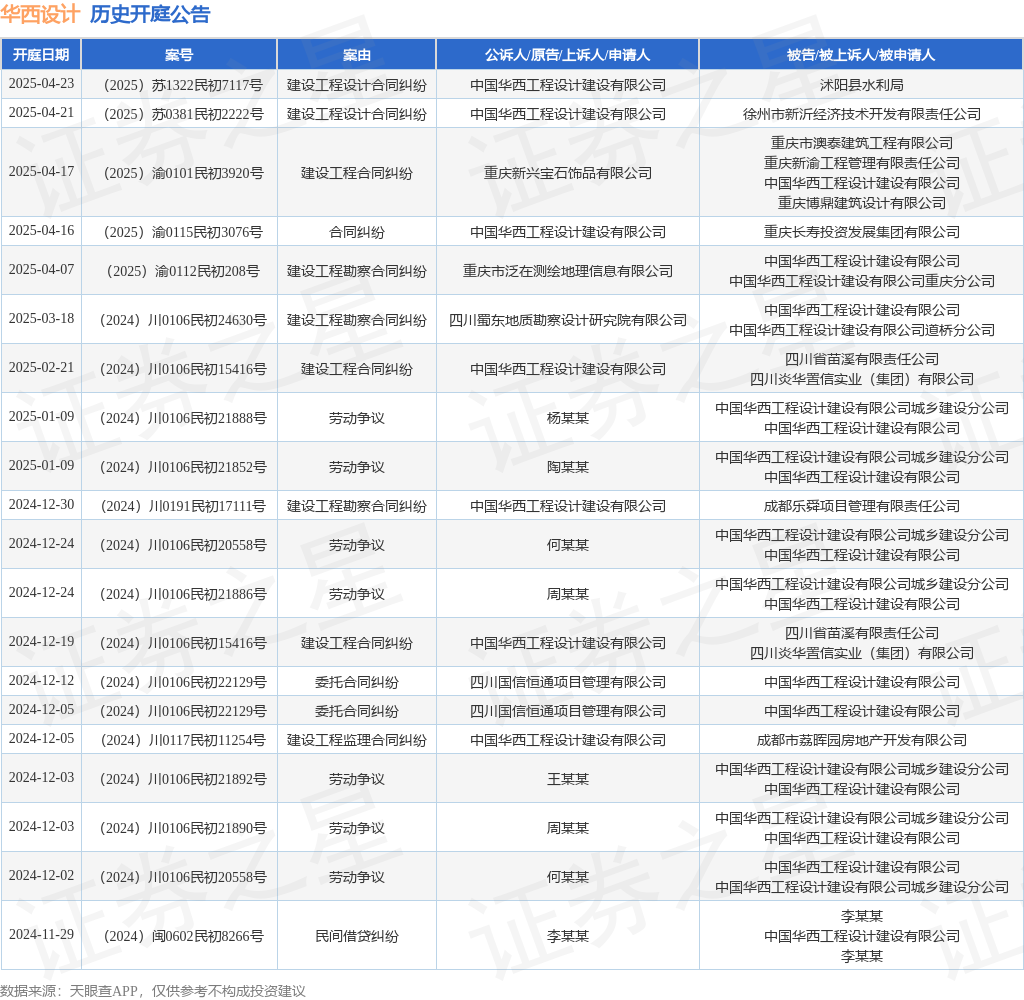Viewport: 1024px width, 1000px height.
Task: Click plaintiff 杨某某
Action: click(568, 418)
